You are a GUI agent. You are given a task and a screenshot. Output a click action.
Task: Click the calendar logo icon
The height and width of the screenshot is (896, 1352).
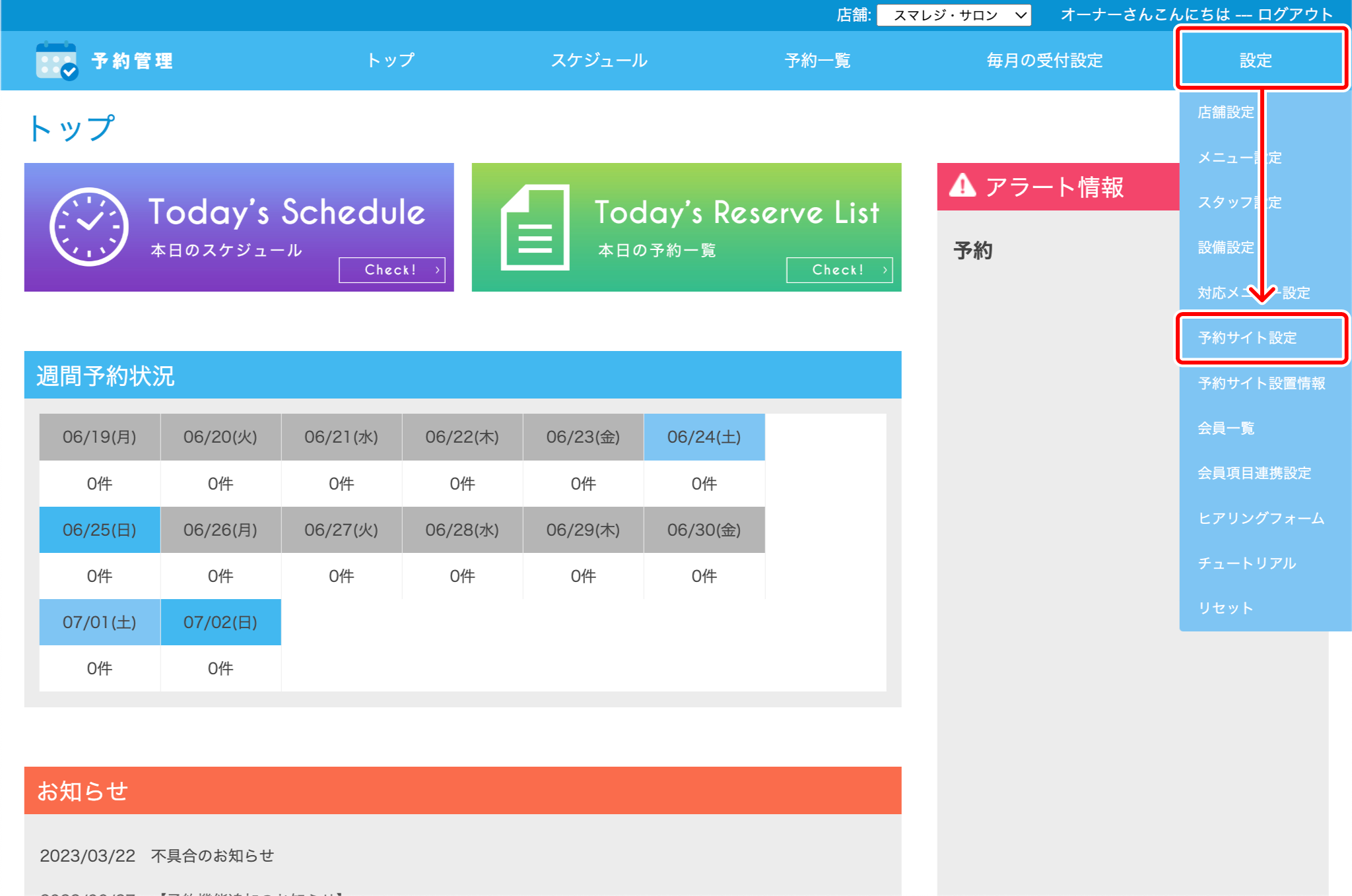point(57,61)
